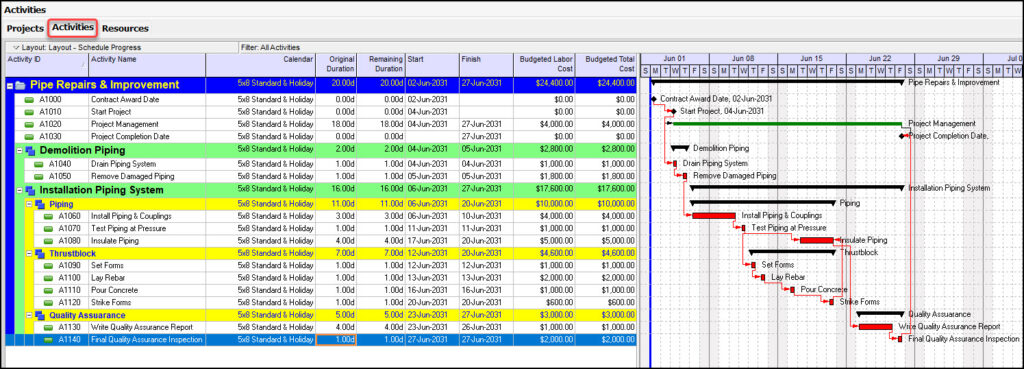Edit the Original Duration field for A1140
Image resolution: width=1024 pixels, height=369 pixels.
coord(336,340)
